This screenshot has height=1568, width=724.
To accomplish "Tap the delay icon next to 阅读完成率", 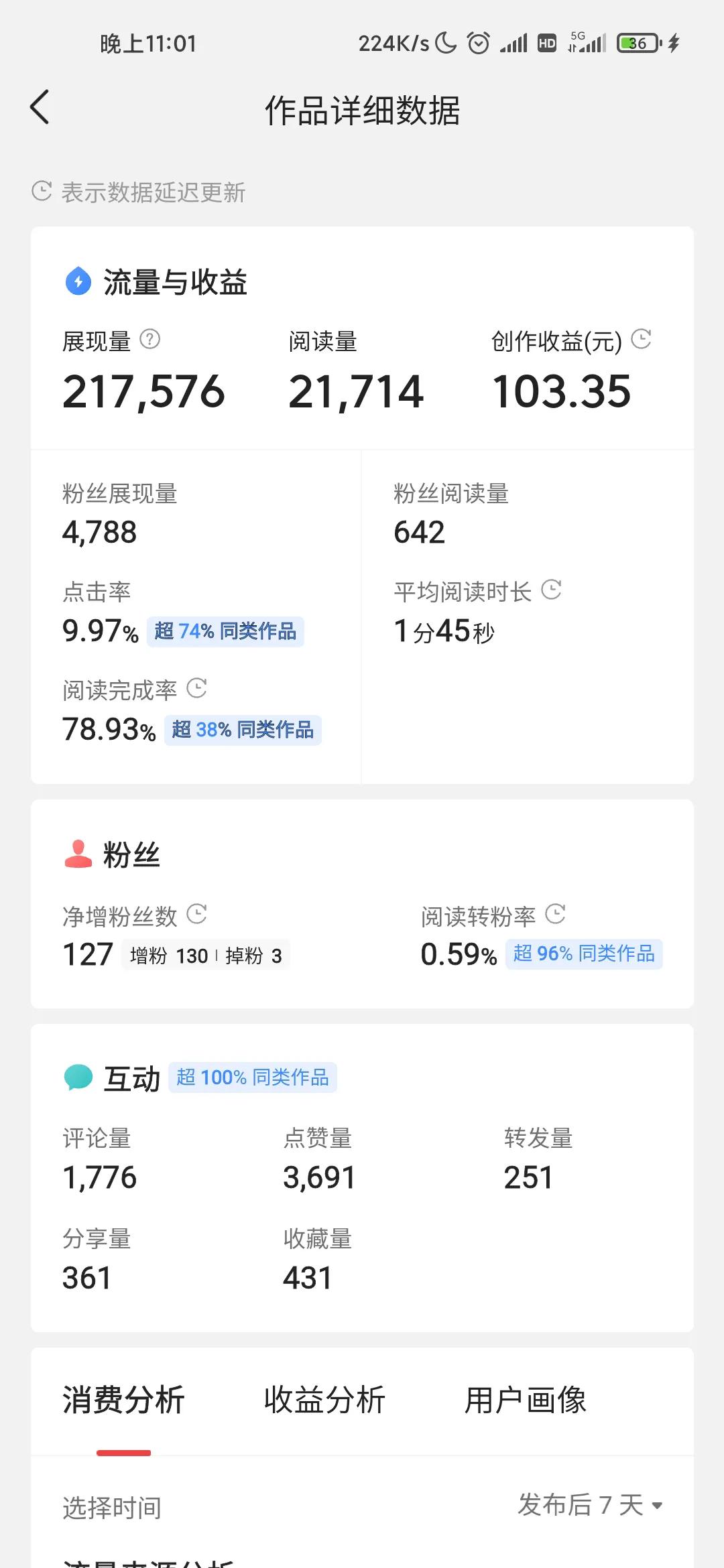I will point(196,688).
